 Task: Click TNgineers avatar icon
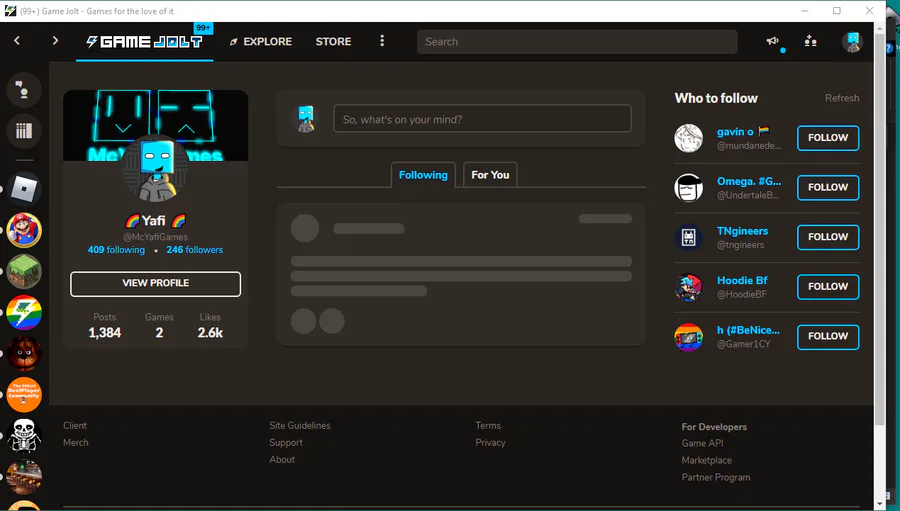[688, 237]
